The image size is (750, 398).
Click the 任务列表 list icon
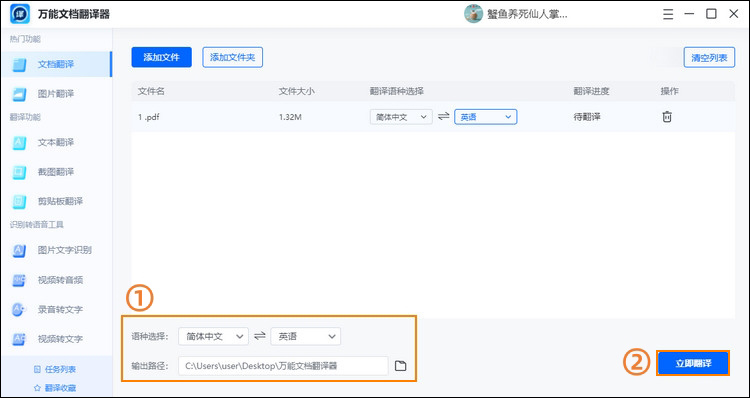37,369
